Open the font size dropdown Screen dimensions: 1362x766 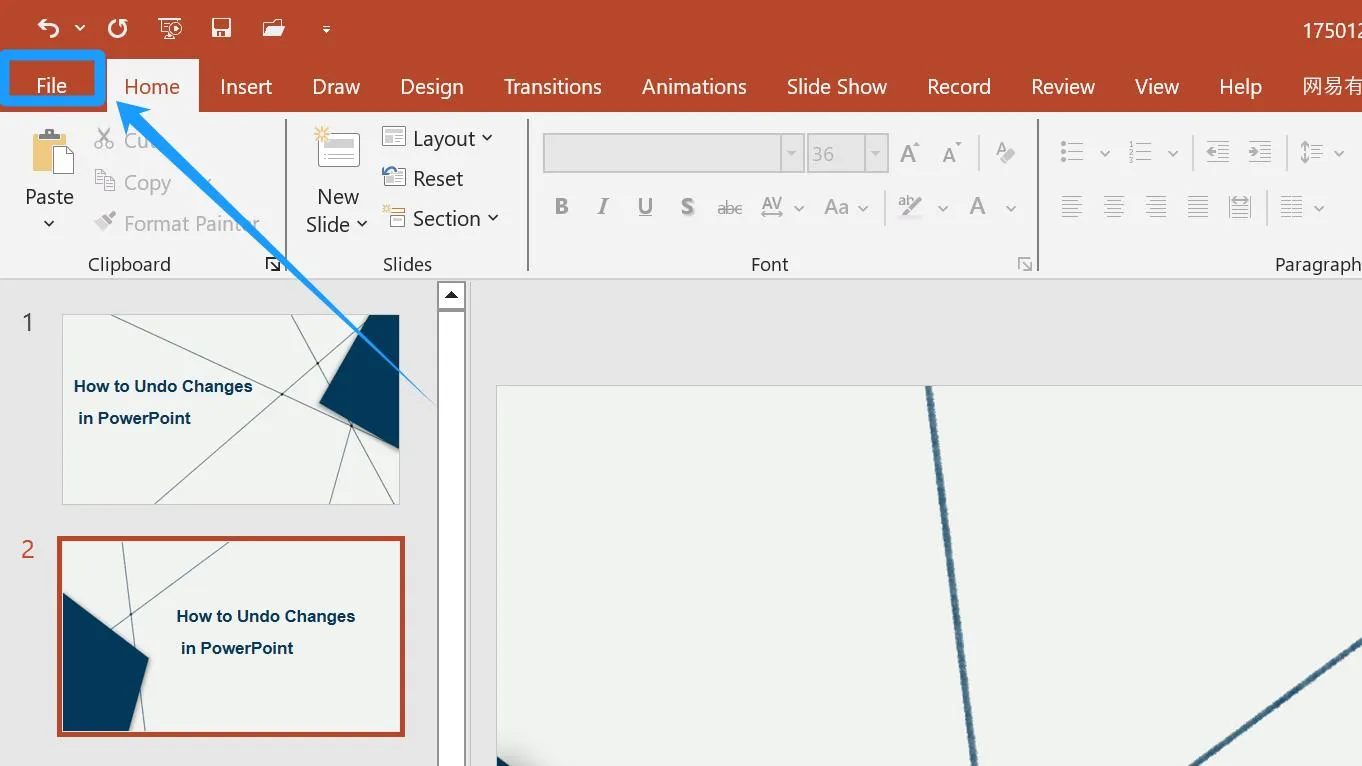tap(876, 154)
